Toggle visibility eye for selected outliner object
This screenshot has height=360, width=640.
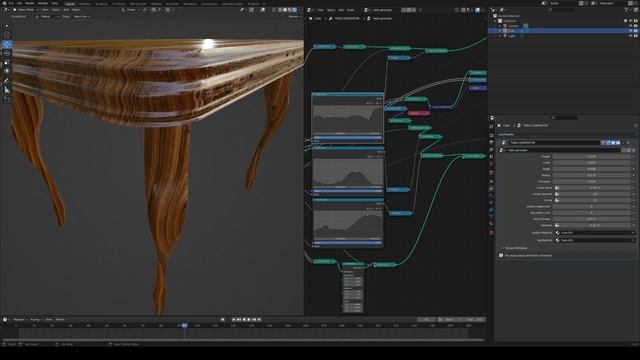(x=631, y=31)
